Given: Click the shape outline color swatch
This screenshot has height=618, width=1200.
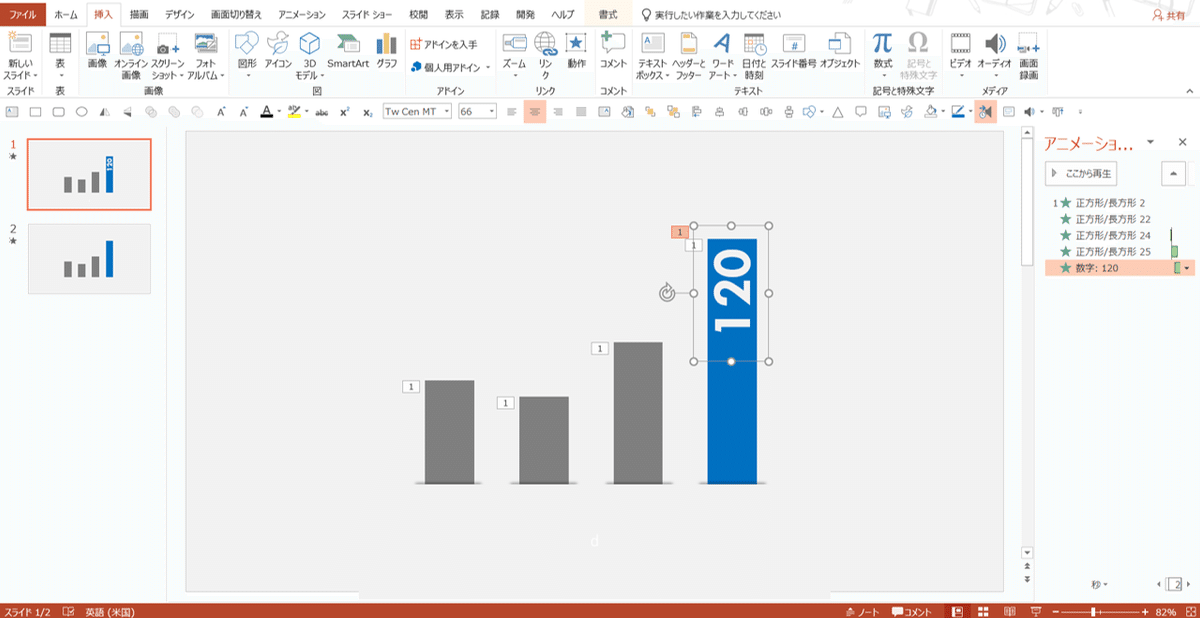Looking at the screenshot, I should pos(958,112).
